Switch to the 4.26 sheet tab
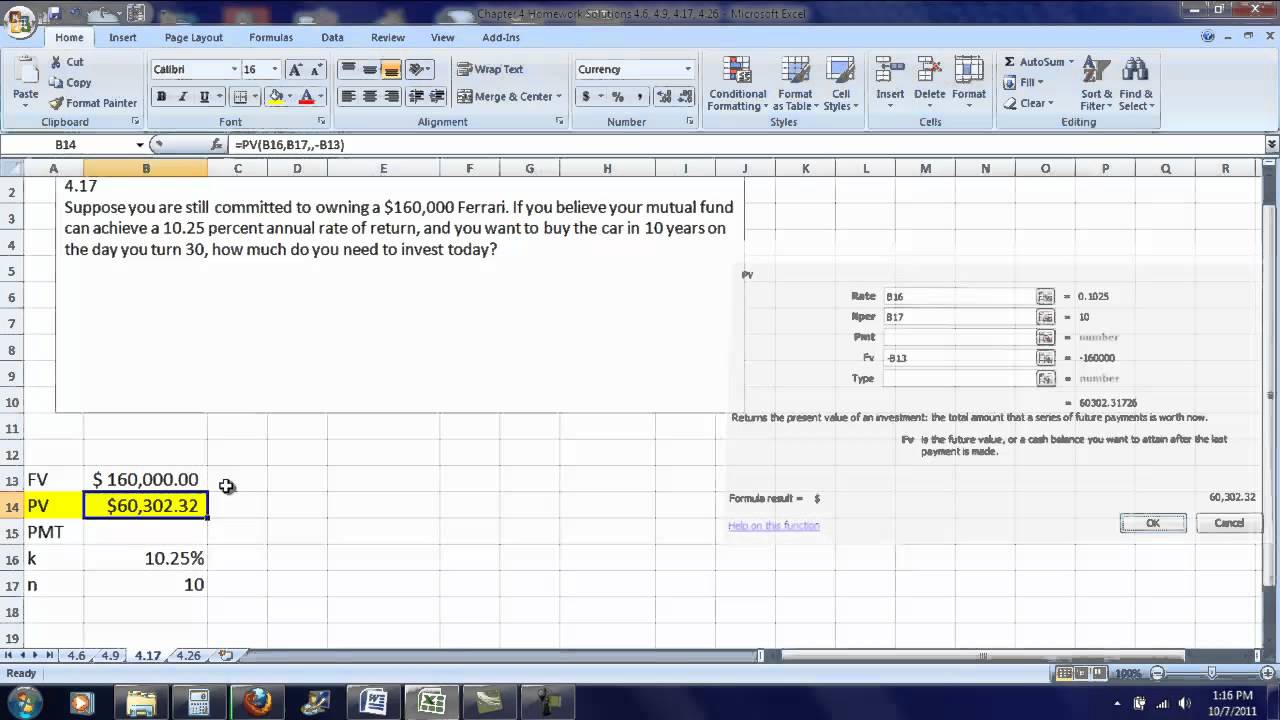1280x720 pixels. point(188,656)
